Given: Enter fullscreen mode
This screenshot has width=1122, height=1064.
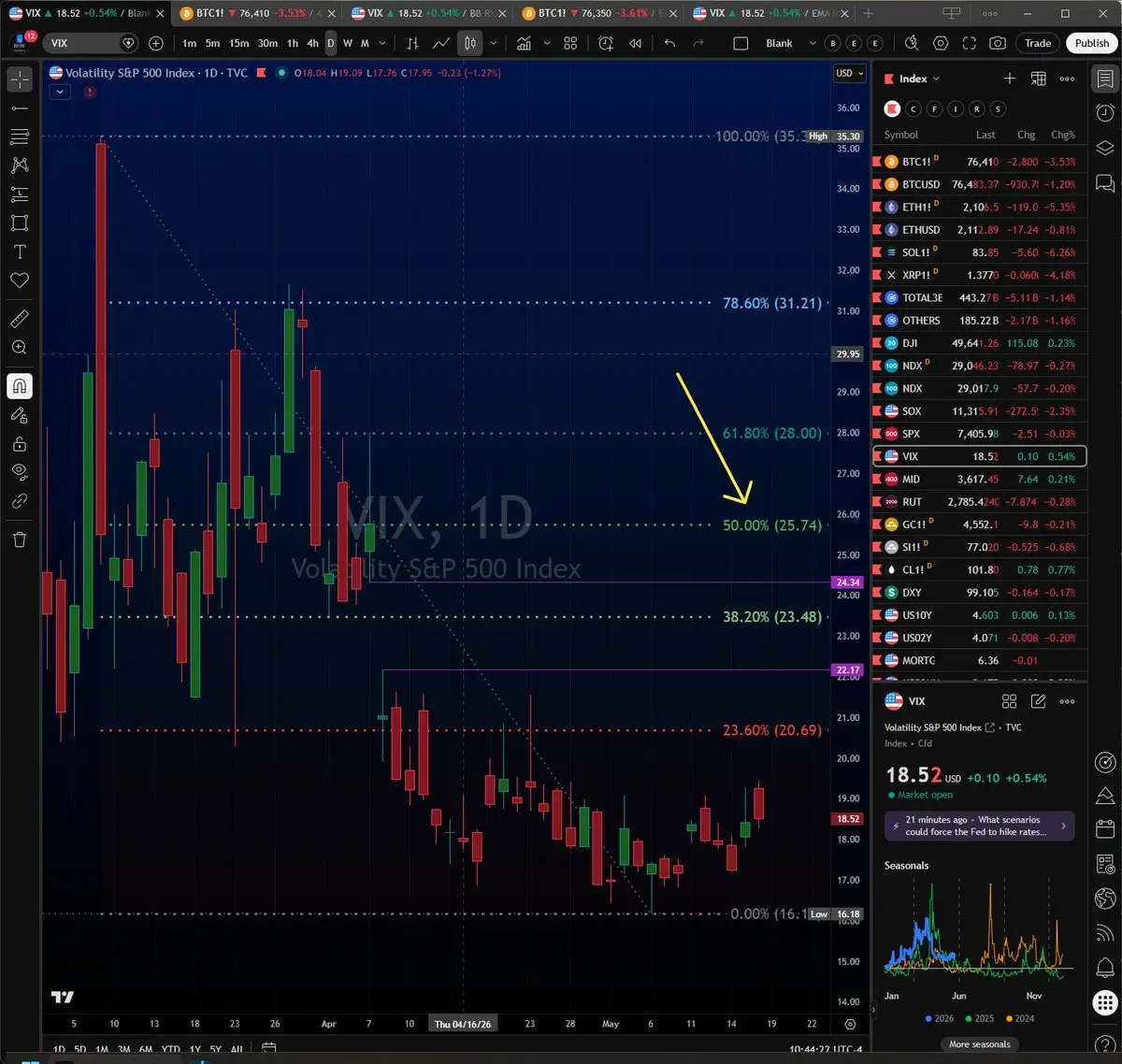Looking at the screenshot, I should coord(970,43).
